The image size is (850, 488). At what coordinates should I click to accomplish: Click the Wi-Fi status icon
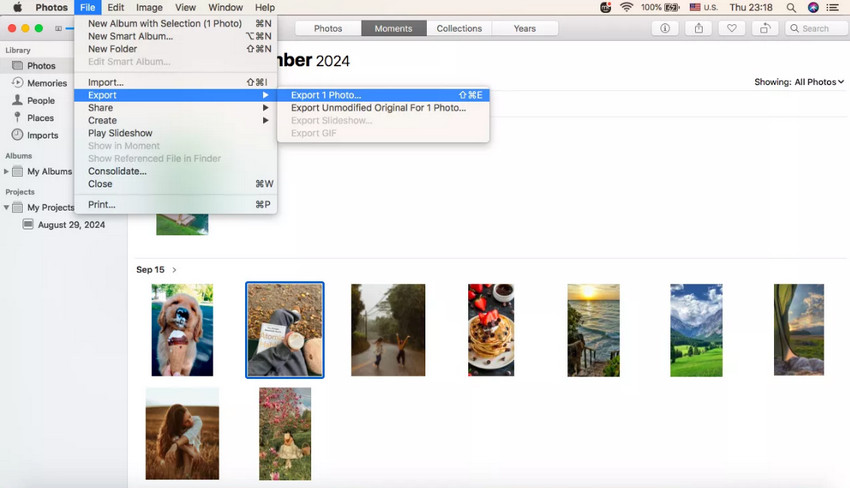626,7
